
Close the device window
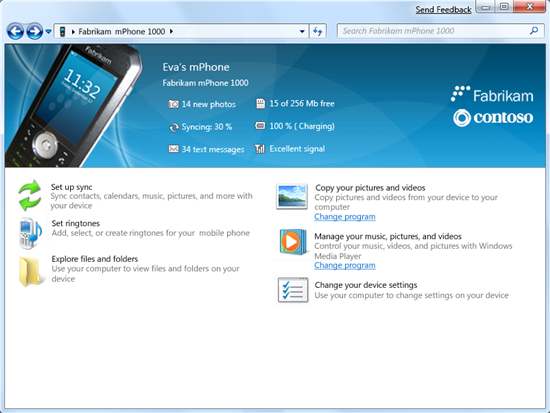(x=530, y=7)
